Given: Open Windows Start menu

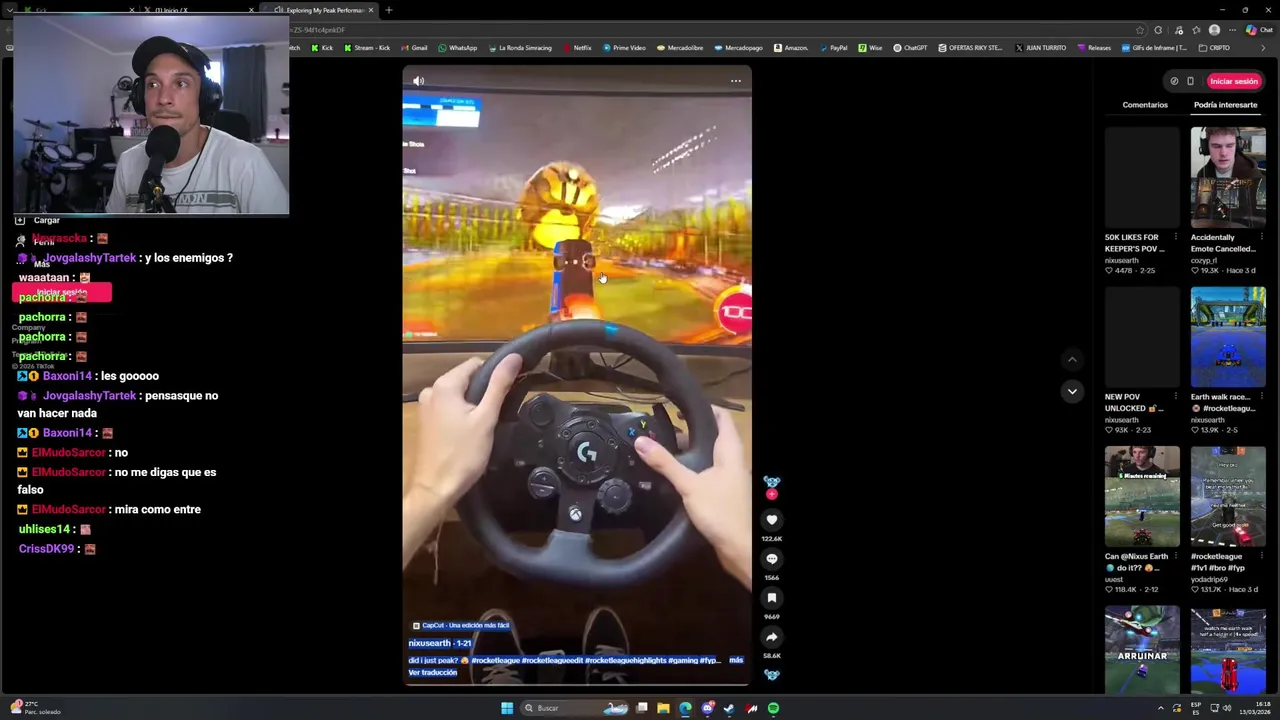Looking at the screenshot, I should (x=507, y=708).
